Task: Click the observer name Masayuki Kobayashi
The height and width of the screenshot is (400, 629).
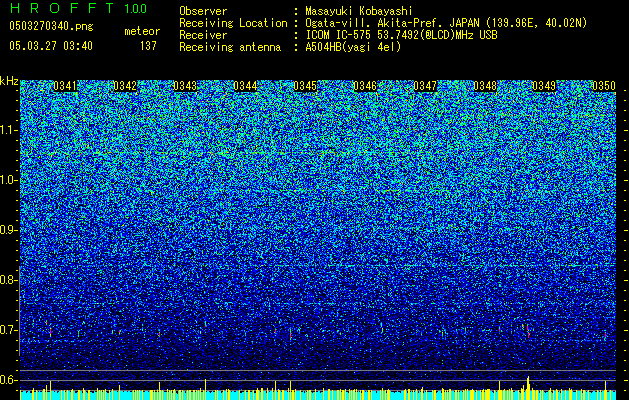Action: 359,11
